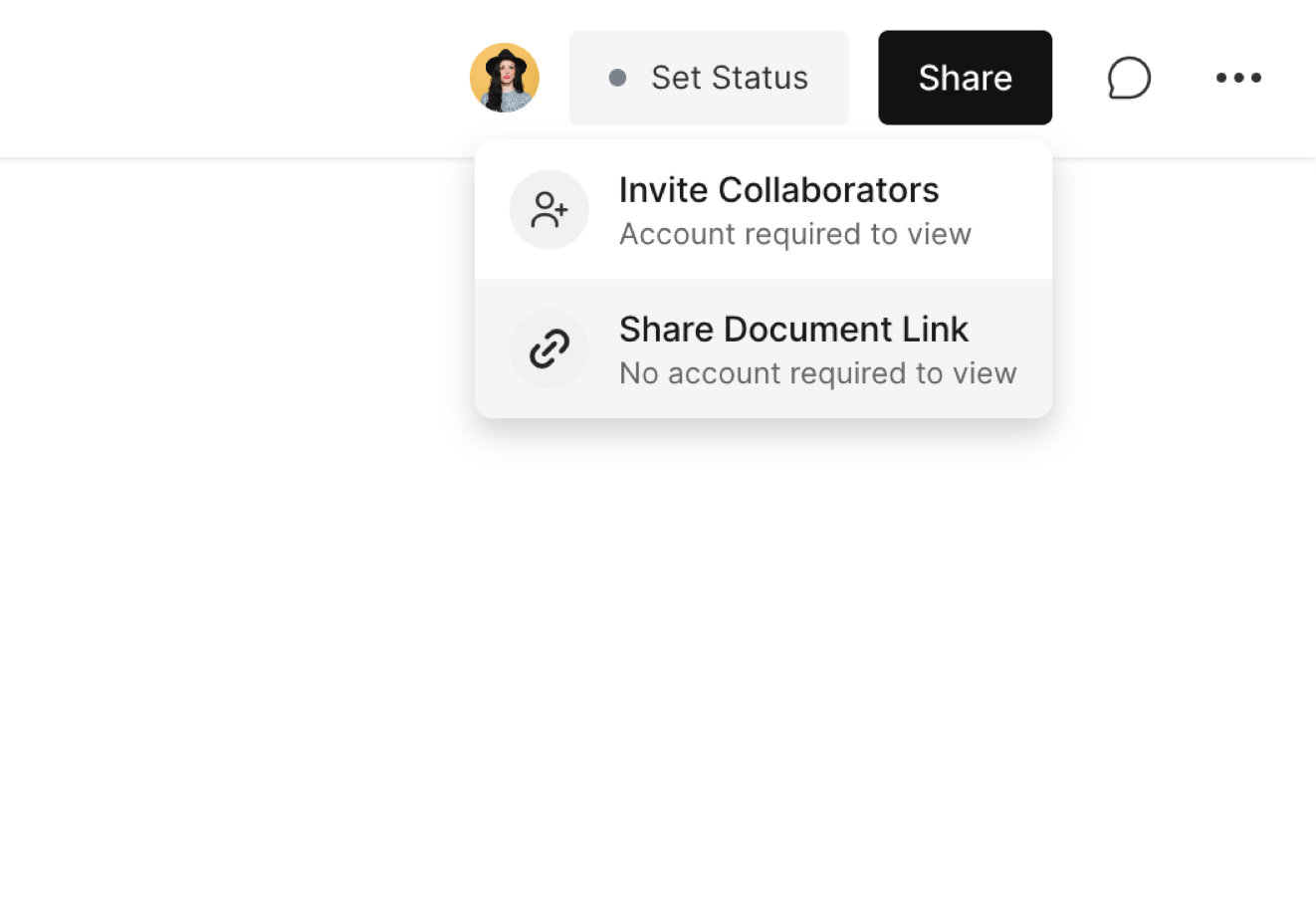Viewport: 1316px width, 914px height.
Task: Collapse the Share dropdown via Share label
Action: pyautogui.click(x=965, y=78)
